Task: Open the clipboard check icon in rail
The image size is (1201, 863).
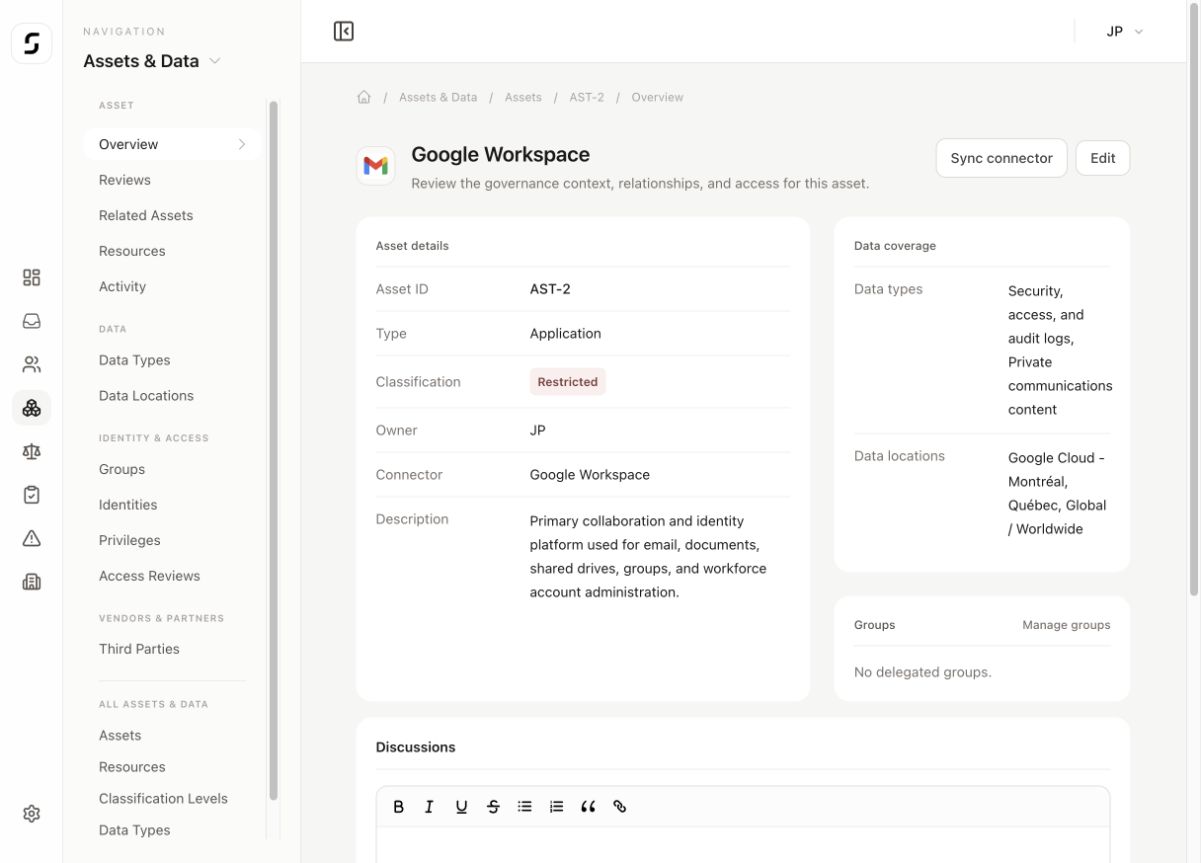Action: click(31, 495)
